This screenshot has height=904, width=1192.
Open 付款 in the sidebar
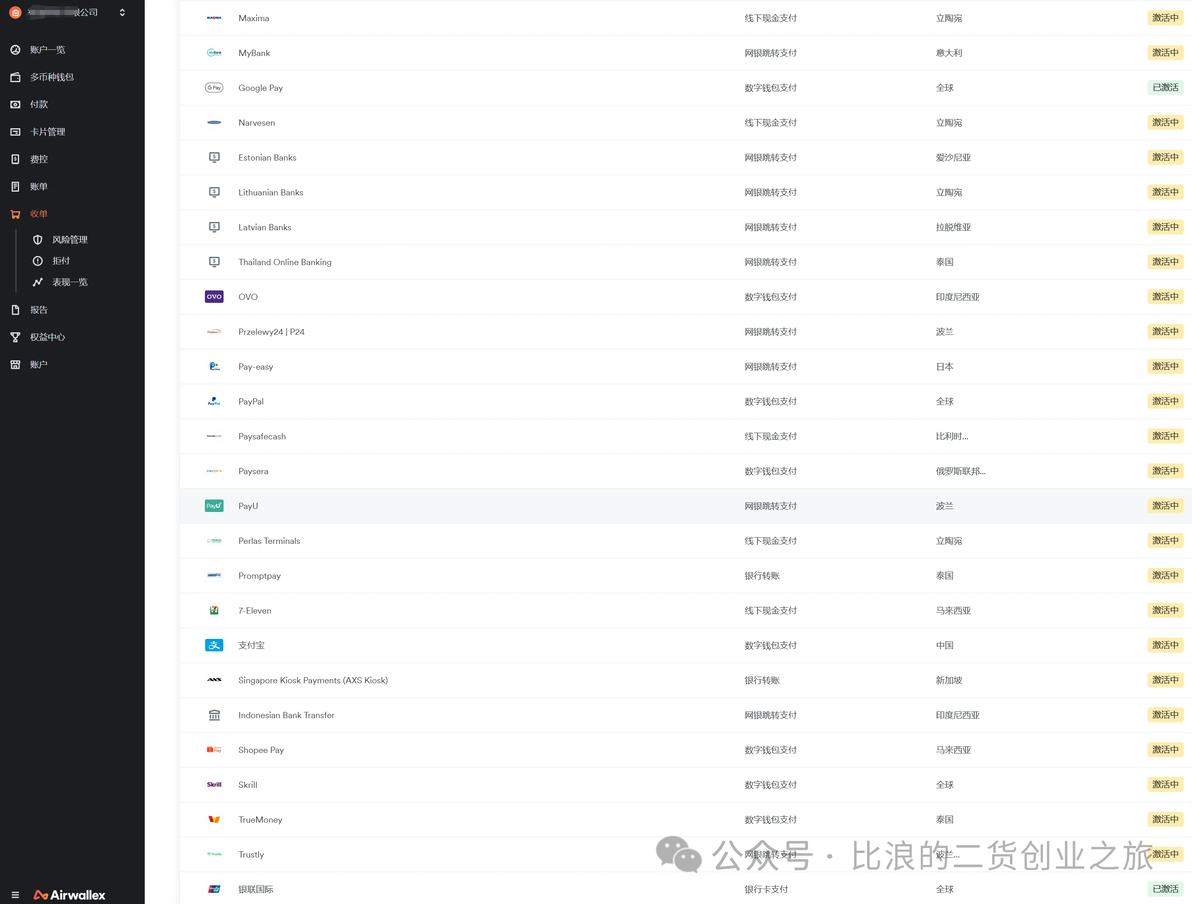[x=39, y=104]
